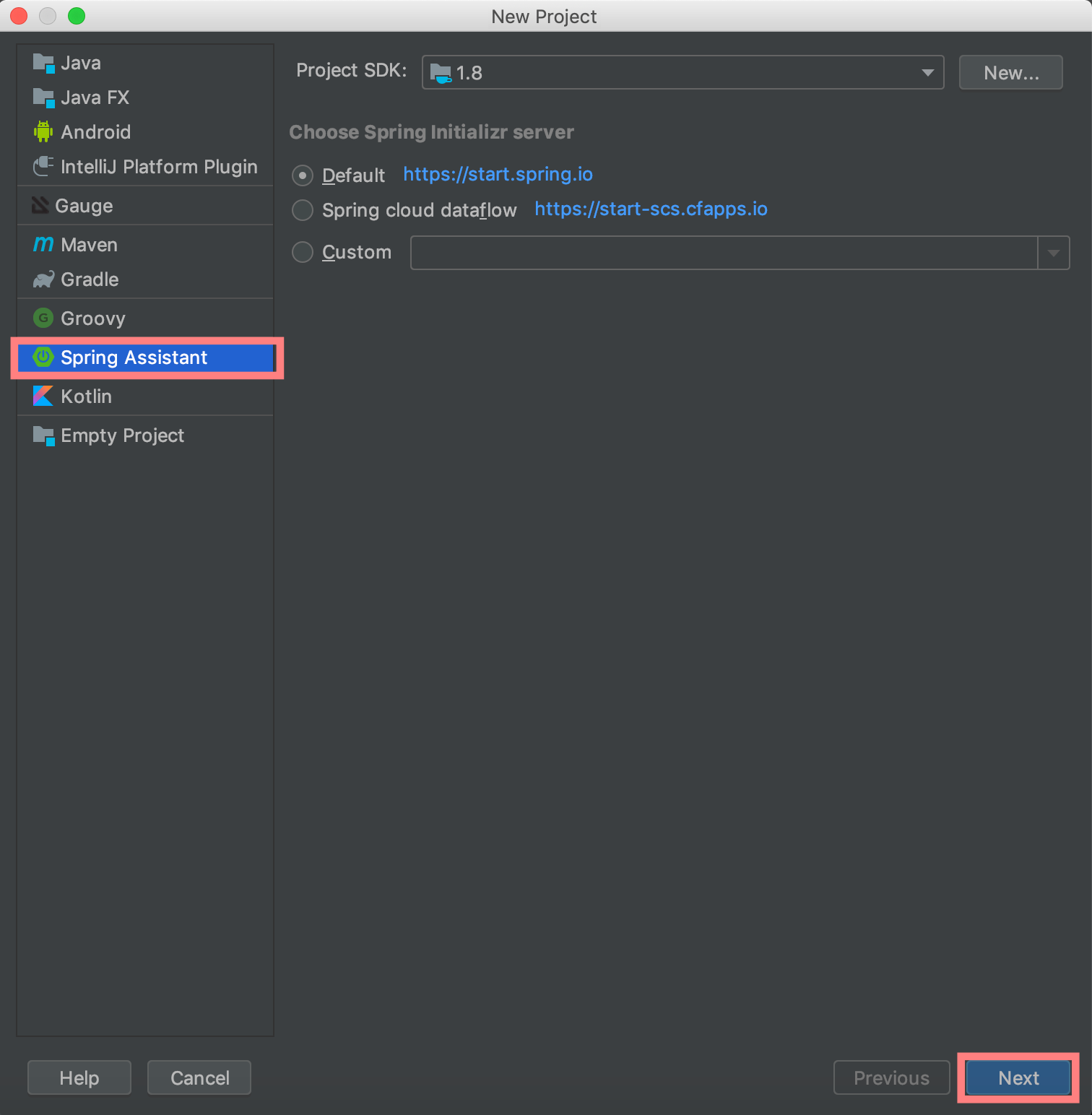Screen dimensions: 1092x1115
Task: Click the Next button
Action: click(1018, 1077)
